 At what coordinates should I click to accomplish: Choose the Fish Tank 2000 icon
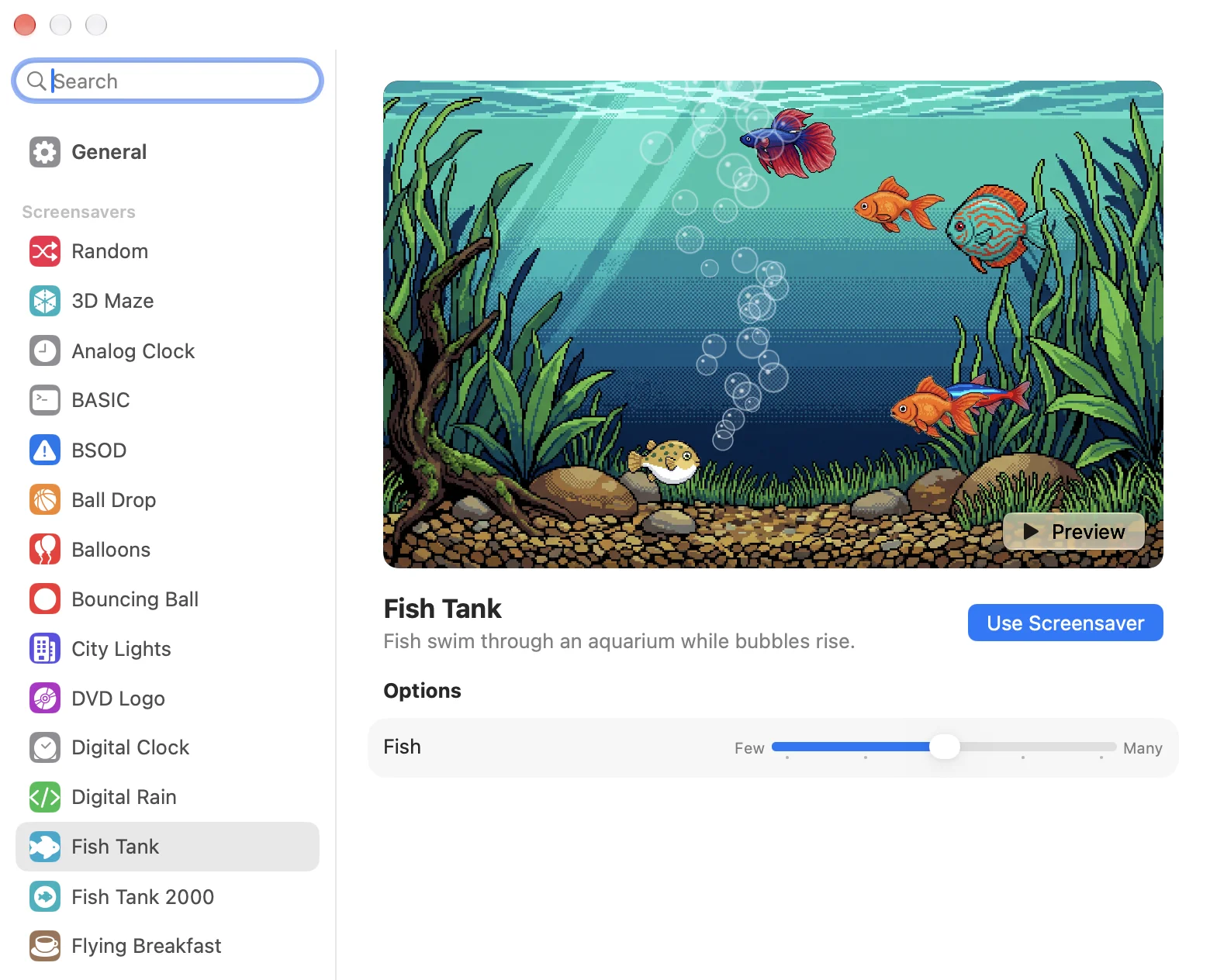coord(45,896)
